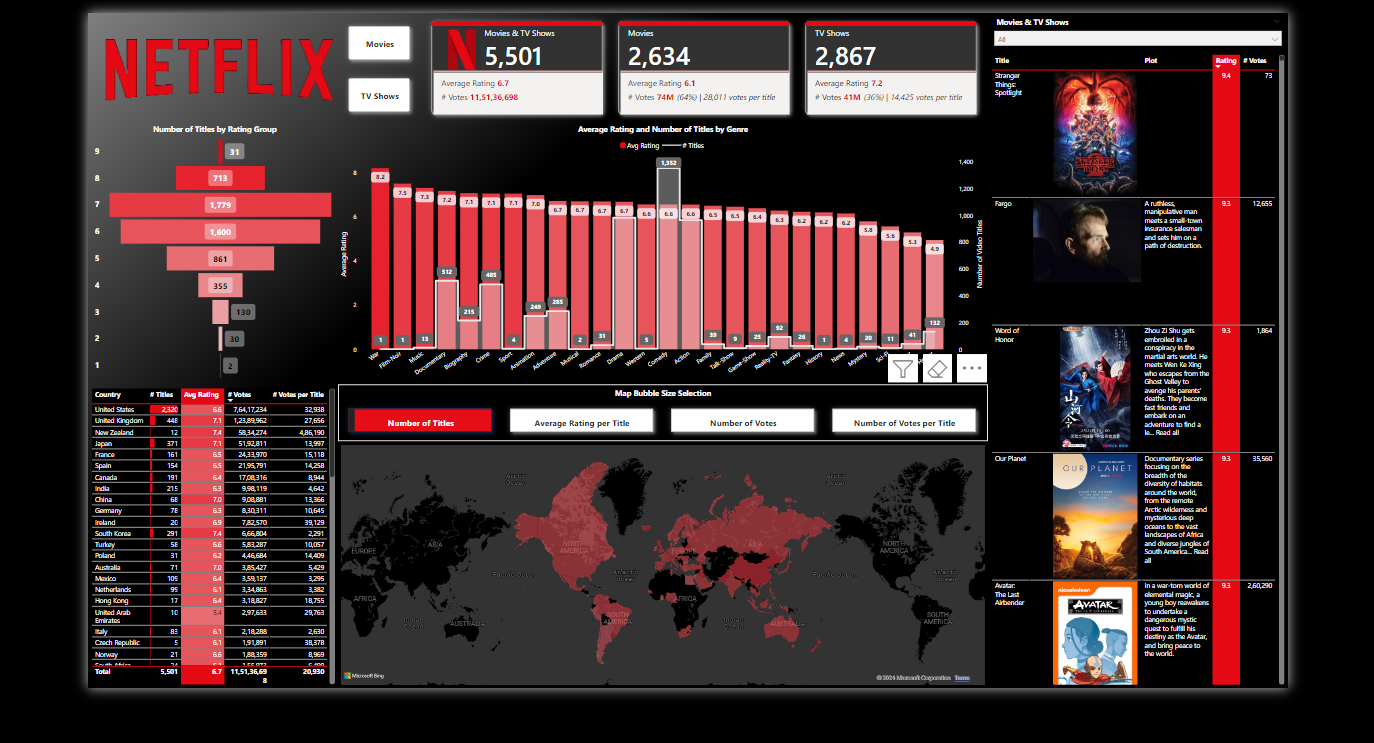Select Number of Titles bubble size
This screenshot has height=743, width=1374.
point(421,422)
